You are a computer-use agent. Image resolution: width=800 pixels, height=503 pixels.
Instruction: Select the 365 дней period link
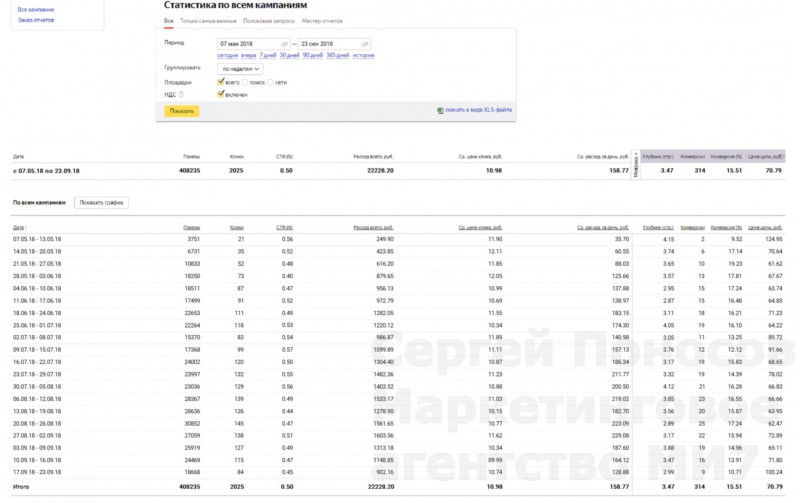[338, 55]
